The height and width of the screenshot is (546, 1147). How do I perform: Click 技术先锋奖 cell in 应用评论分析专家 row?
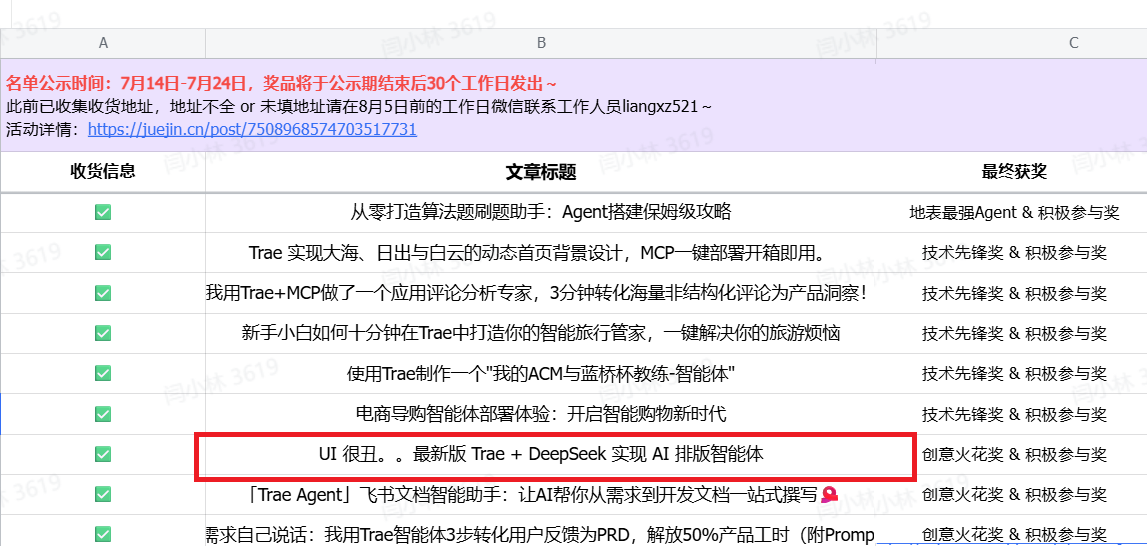click(x=1014, y=293)
